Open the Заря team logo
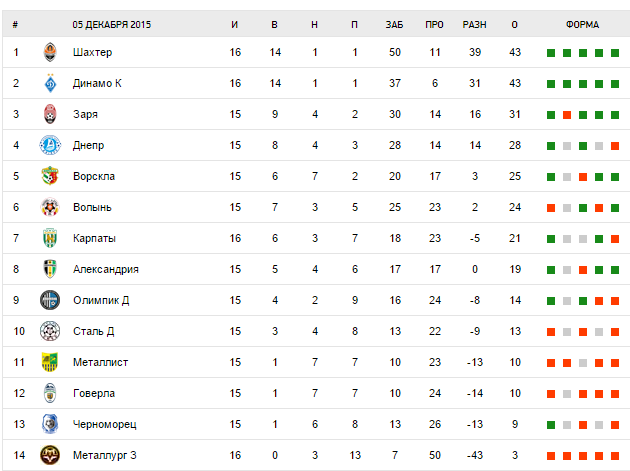 (x=50, y=114)
